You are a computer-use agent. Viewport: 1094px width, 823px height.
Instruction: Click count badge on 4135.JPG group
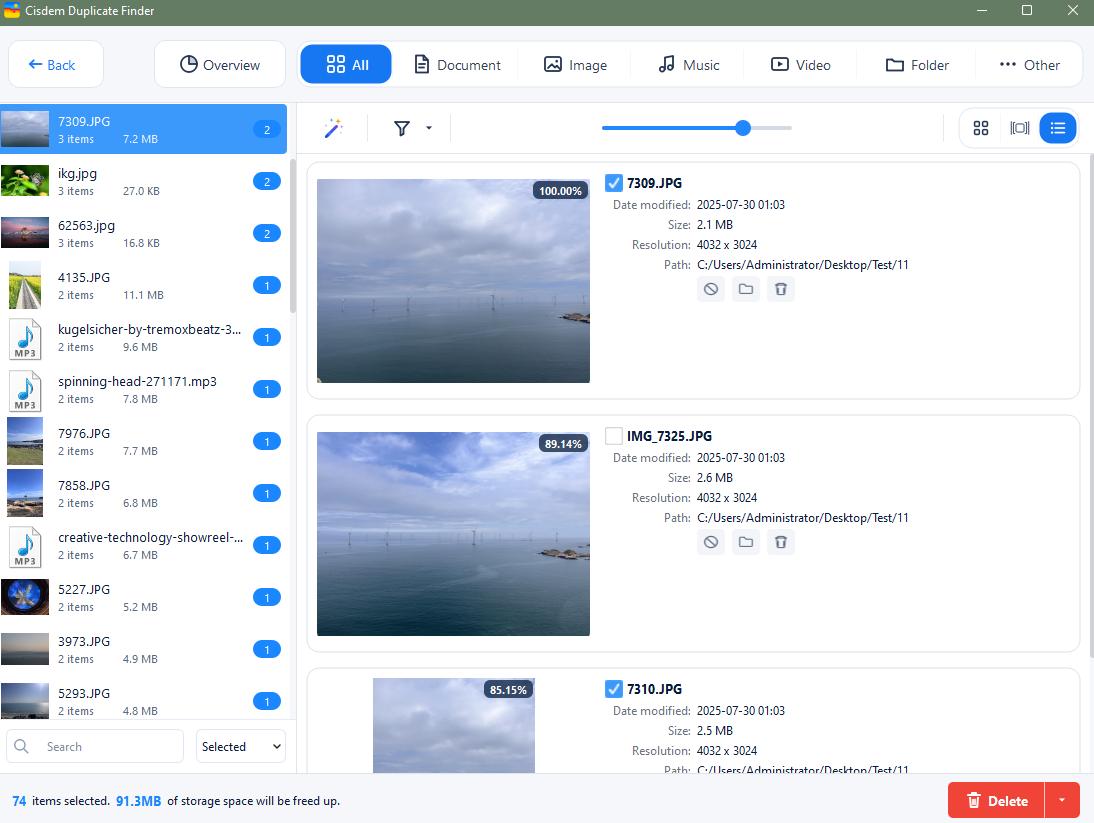click(267, 285)
